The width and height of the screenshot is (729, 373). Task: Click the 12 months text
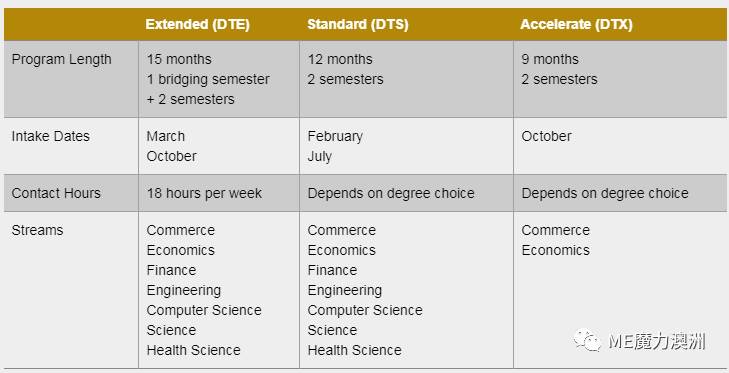(340, 60)
